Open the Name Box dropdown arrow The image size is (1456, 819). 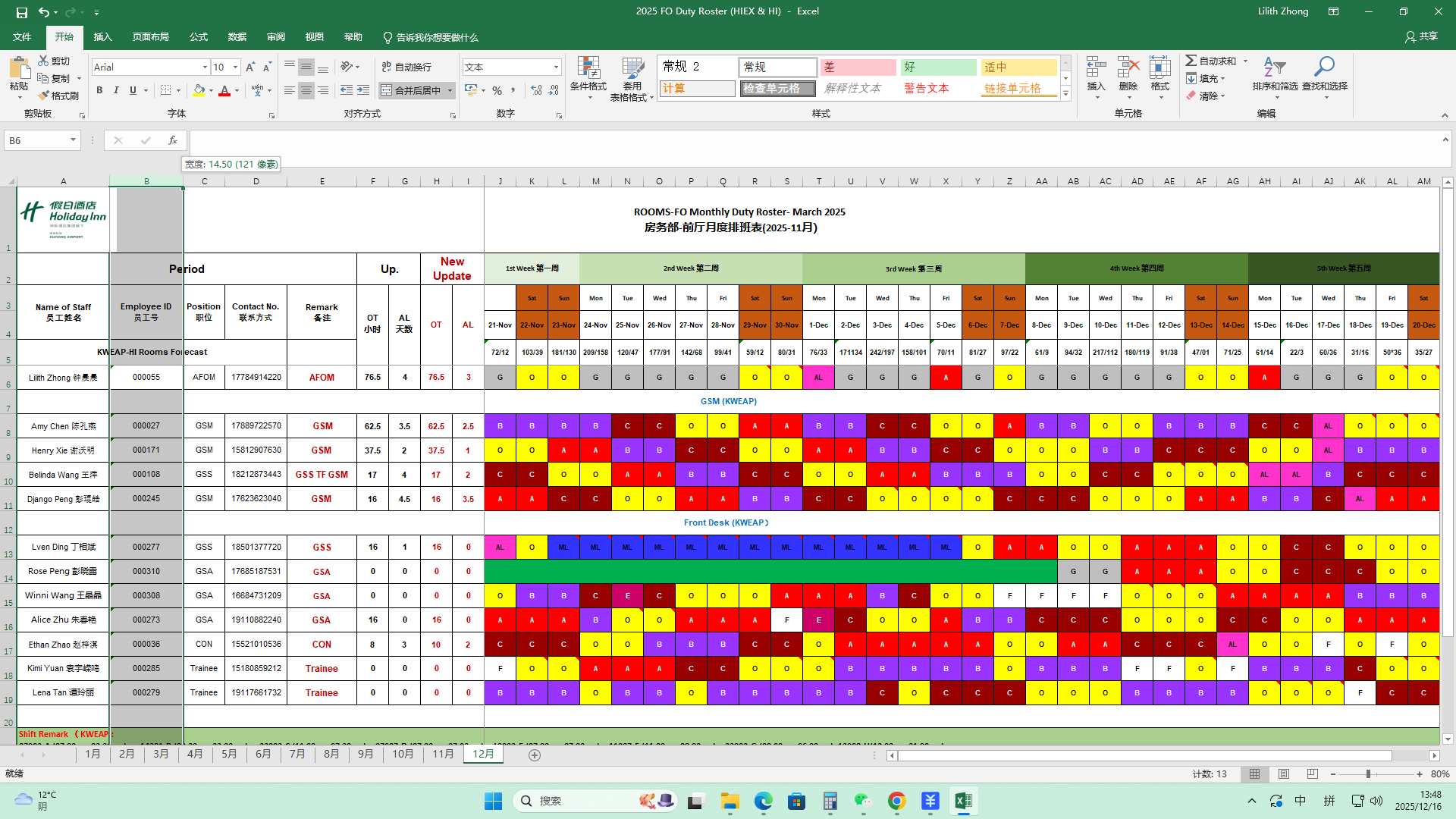point(73,140)
